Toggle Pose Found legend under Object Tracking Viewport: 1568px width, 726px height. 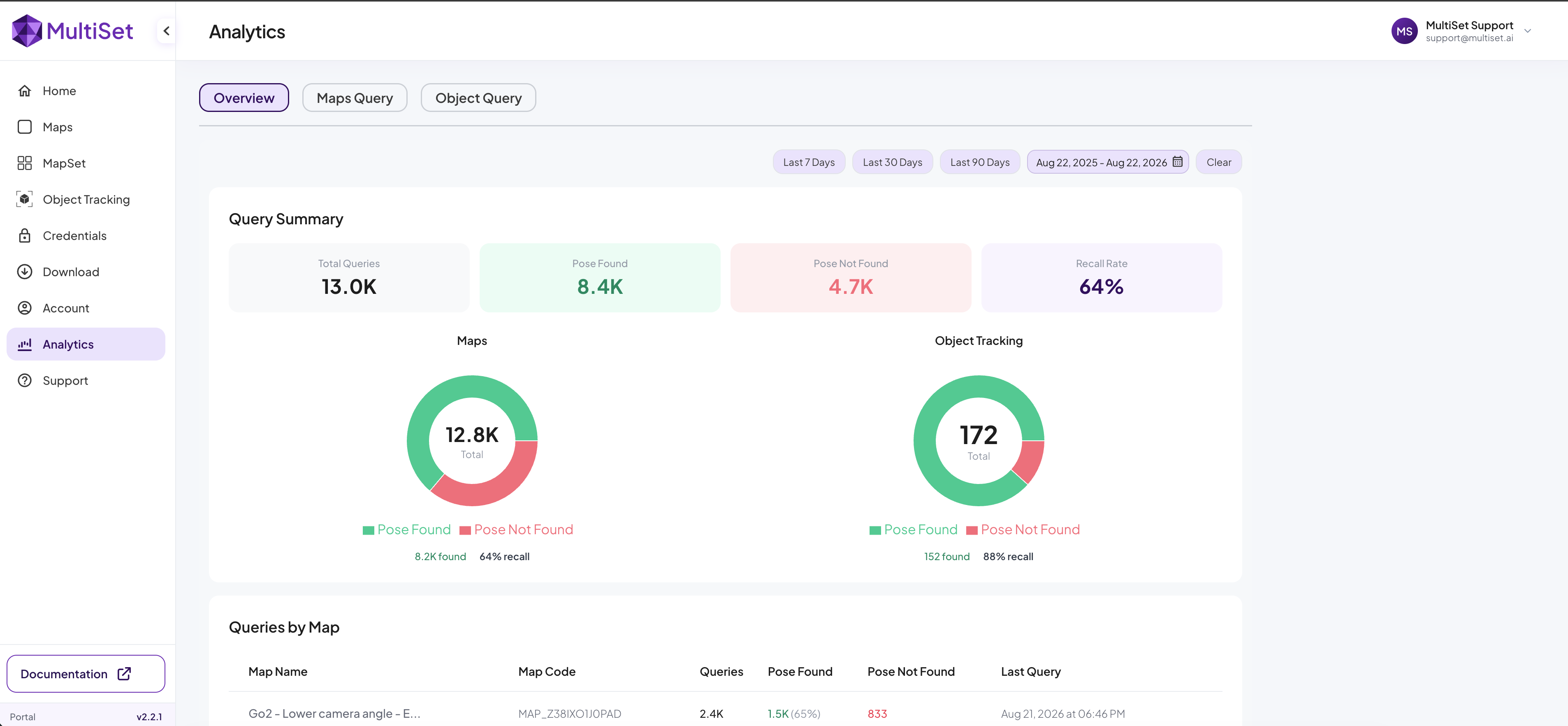(x=914, y=529)
